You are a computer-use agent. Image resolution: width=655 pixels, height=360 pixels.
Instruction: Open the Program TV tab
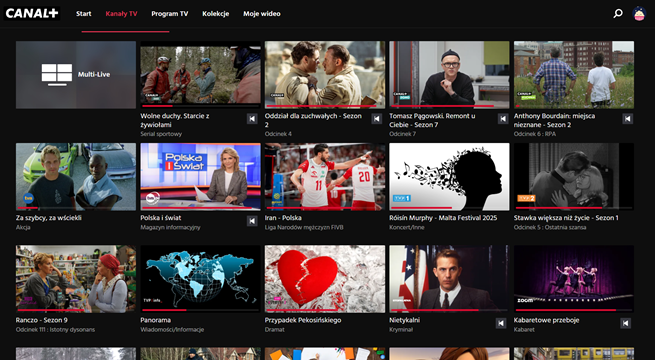click(x=170, y=14)
